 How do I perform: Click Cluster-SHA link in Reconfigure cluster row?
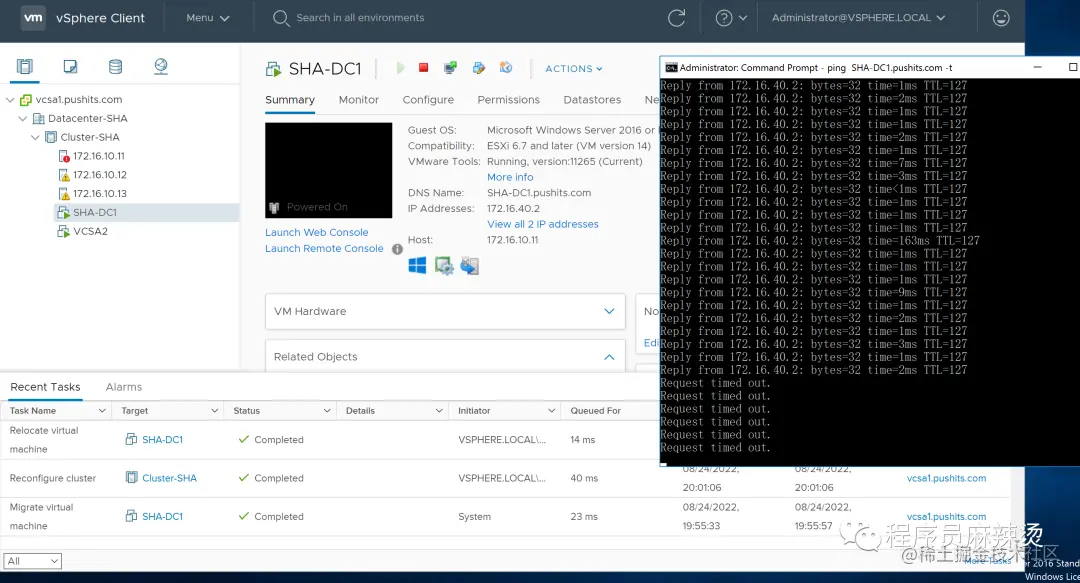[169, 478]
